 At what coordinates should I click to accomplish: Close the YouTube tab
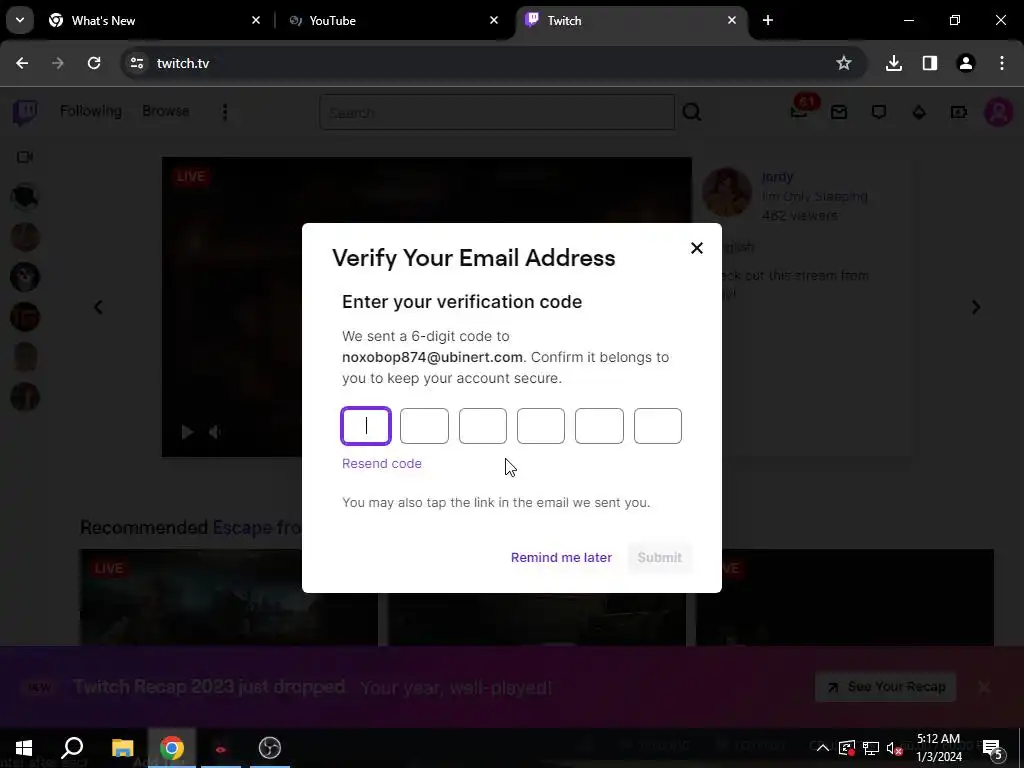pos(494,20)
